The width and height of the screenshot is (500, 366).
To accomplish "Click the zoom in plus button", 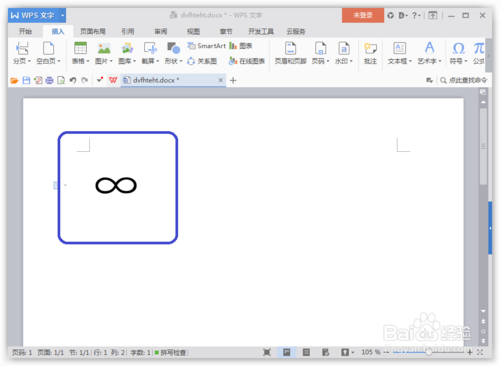I will (470, 352).
